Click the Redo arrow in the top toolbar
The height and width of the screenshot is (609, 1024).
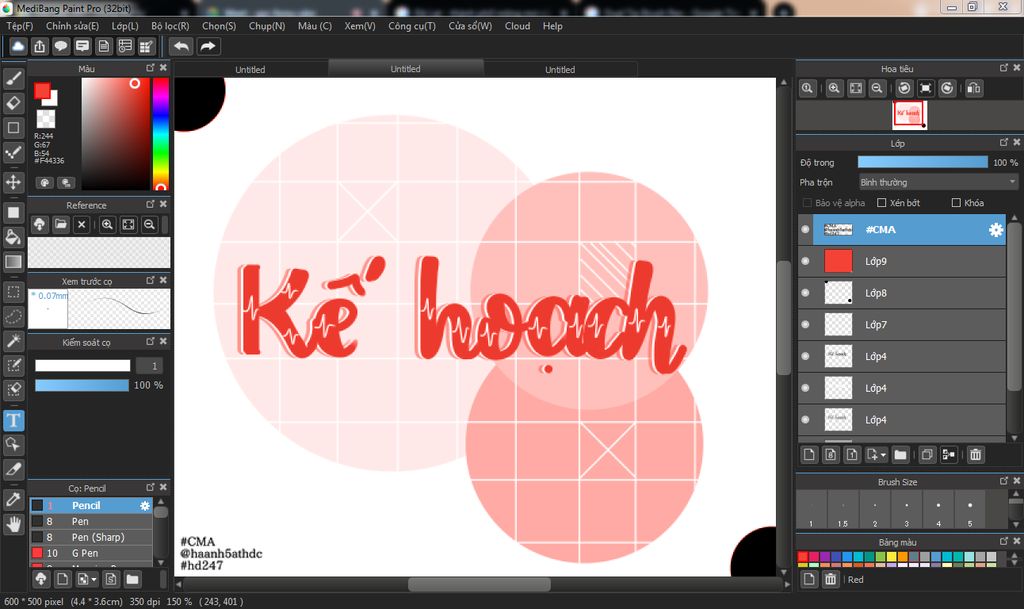pos(208,46)
